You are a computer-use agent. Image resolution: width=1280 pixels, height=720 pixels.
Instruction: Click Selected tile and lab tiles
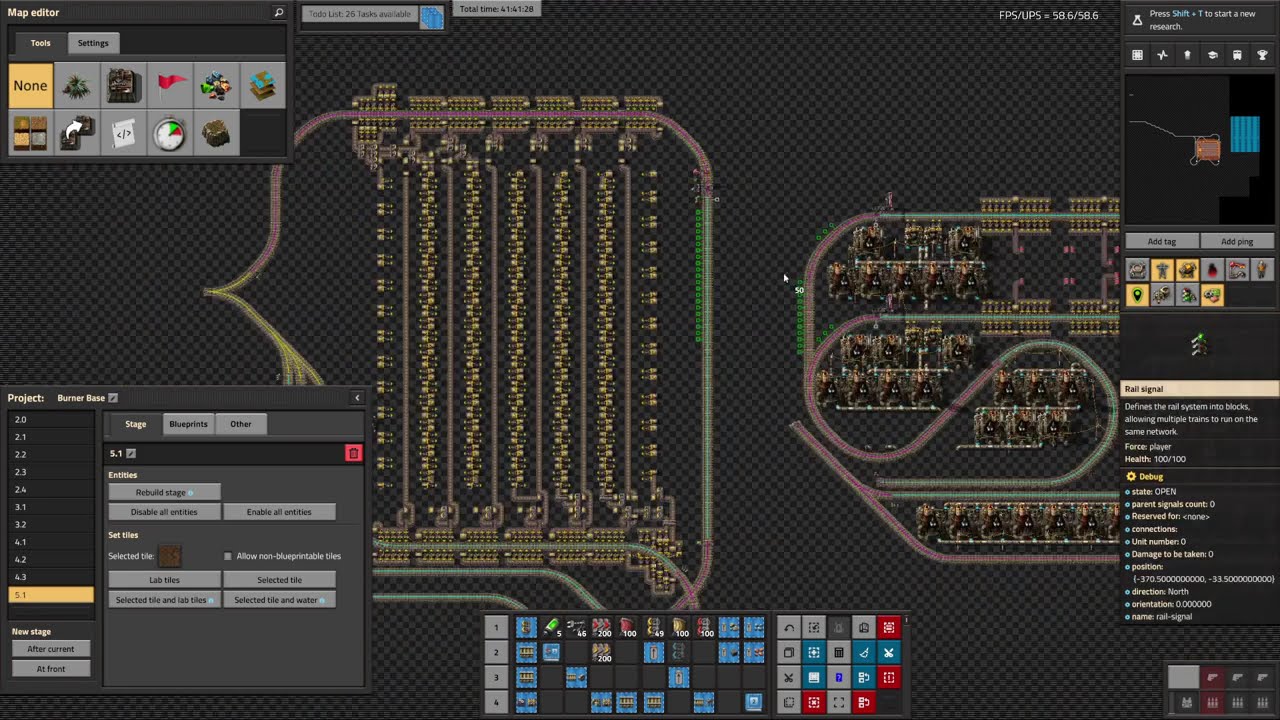point(164,600)
